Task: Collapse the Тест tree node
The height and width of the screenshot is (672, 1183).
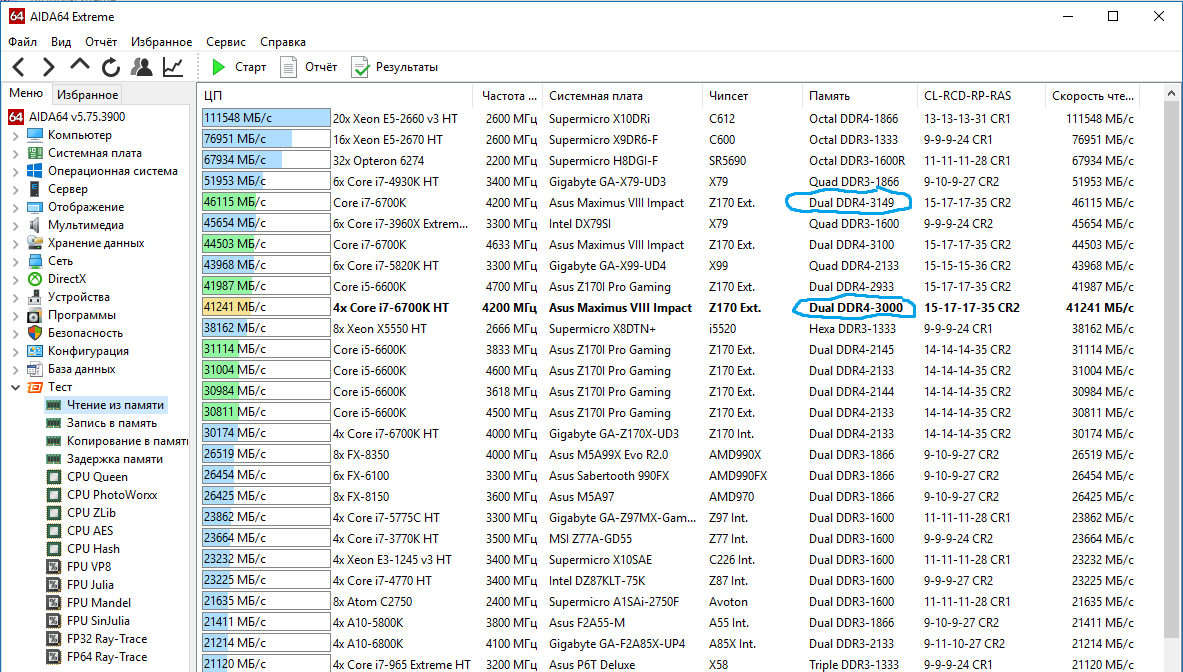Action: point(16,387)
